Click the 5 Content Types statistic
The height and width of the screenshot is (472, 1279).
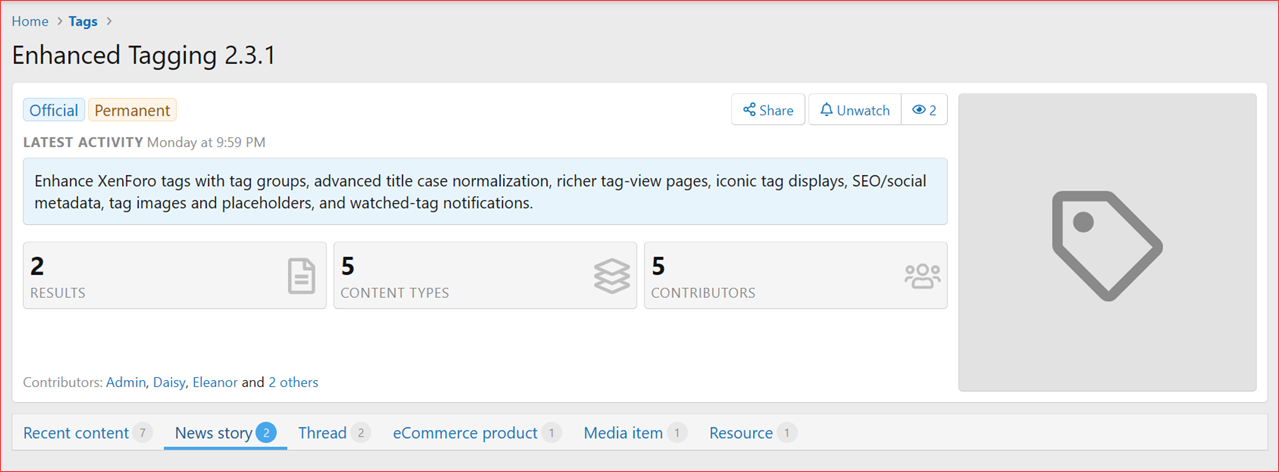click(x=485, y=275)
